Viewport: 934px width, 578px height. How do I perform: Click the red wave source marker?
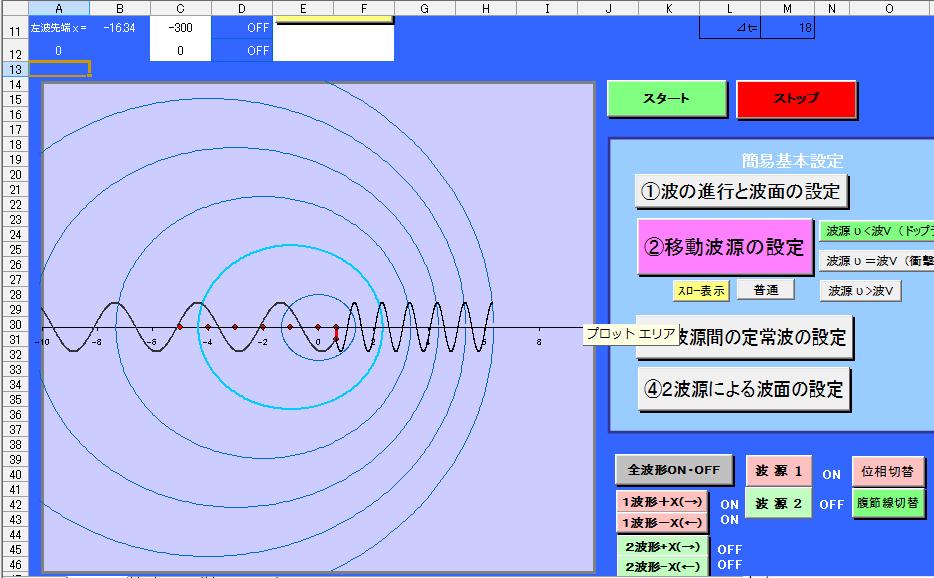tap(336, 333)
